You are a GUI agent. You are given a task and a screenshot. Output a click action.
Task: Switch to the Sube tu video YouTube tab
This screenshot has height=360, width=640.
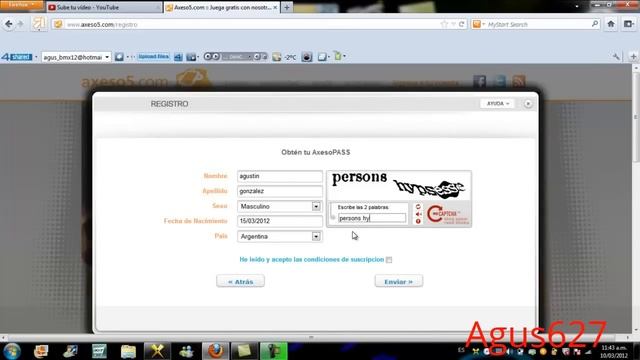click(104, 7)
